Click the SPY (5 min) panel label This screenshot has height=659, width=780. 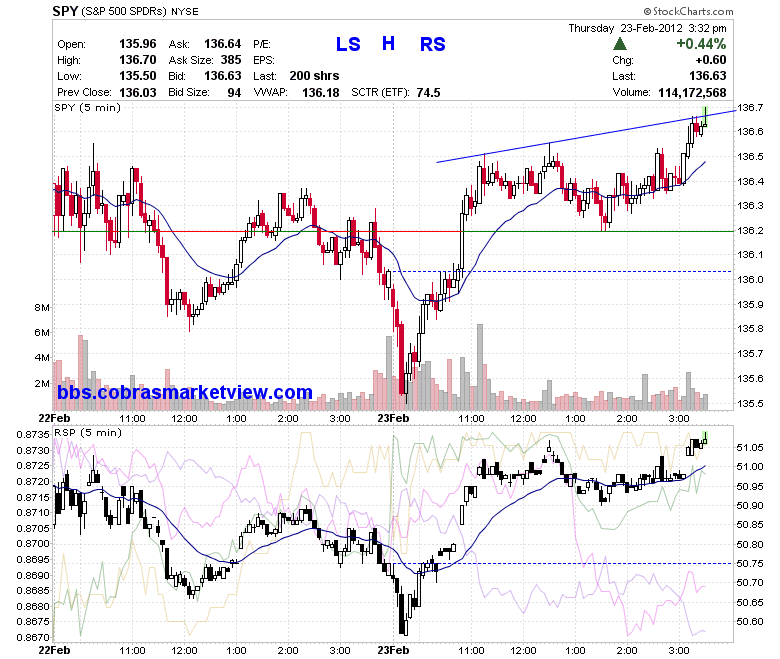point(88,108)
